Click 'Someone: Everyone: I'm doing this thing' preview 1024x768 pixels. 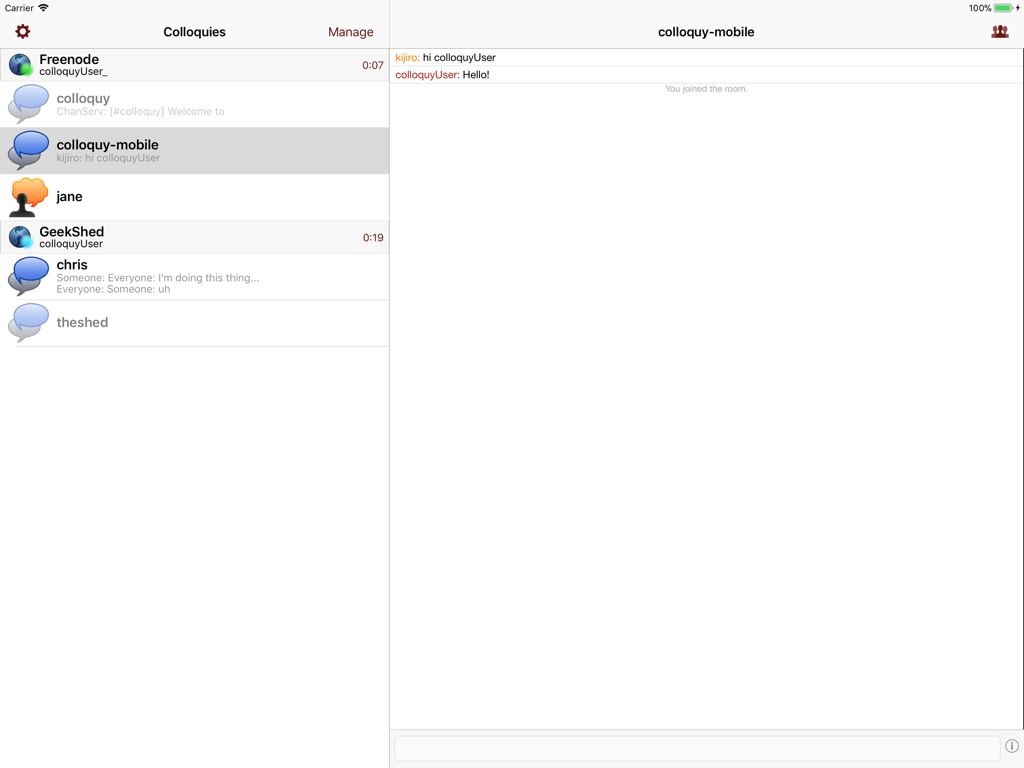coord(157,278)
